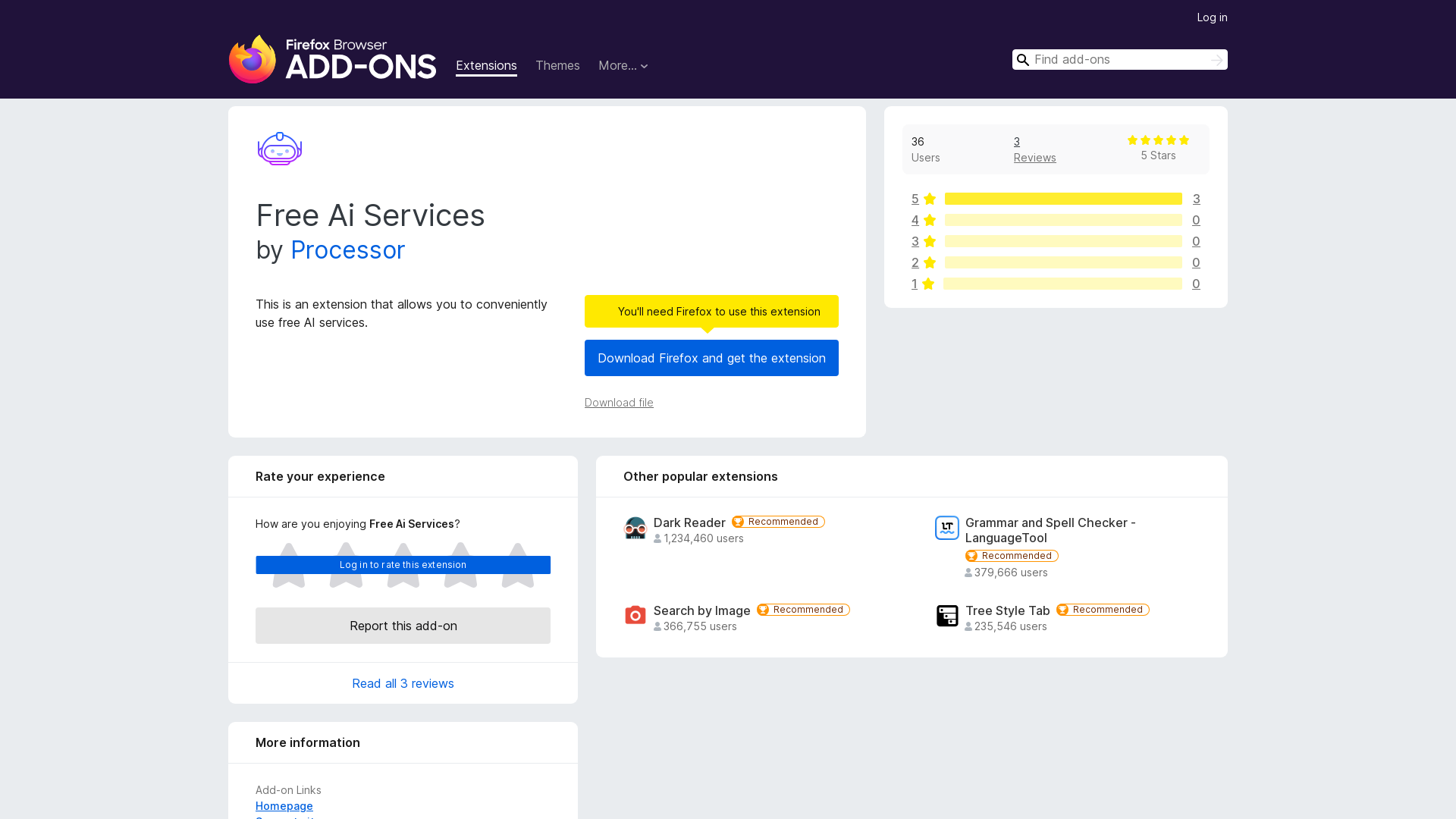Click the star beside the 2 rating row
The height and width of the screenshot is (819, 1456).
click(x=930, y=262)
